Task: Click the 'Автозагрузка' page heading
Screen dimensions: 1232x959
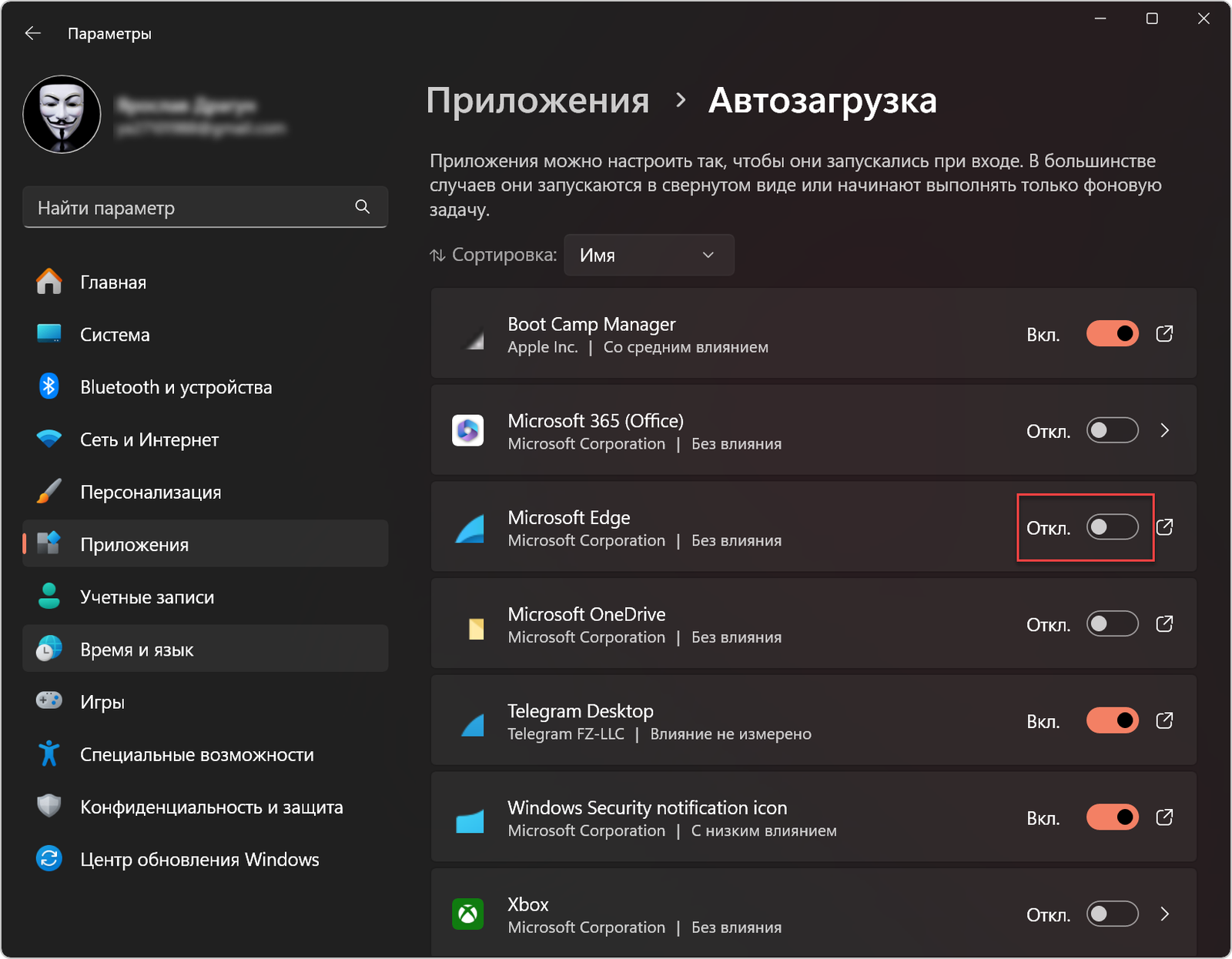Action: [x=822, y=101]
